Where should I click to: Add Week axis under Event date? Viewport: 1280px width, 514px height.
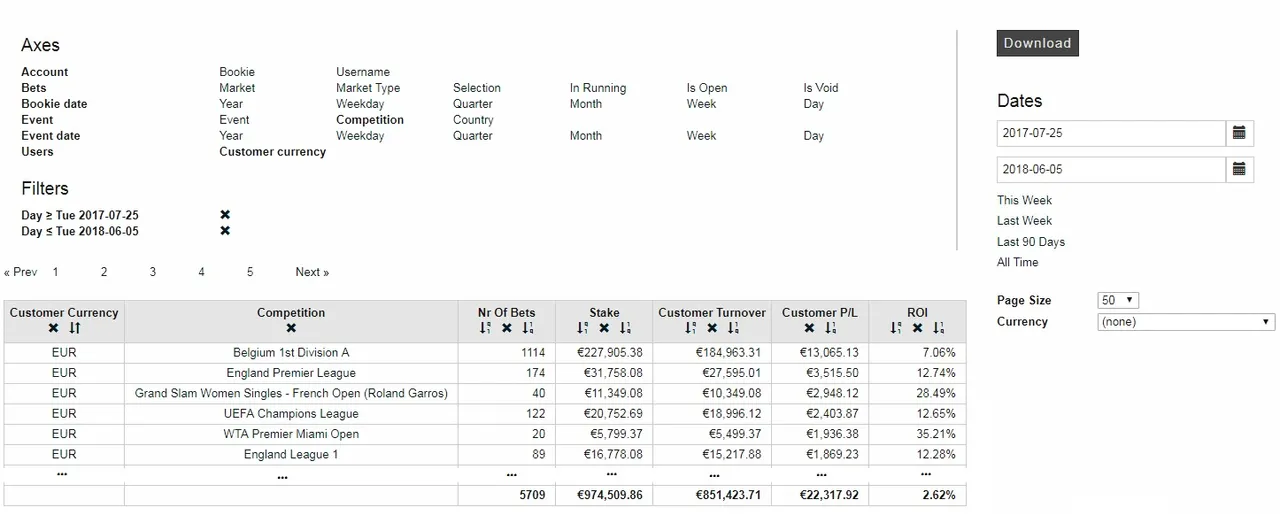point(701,136)
